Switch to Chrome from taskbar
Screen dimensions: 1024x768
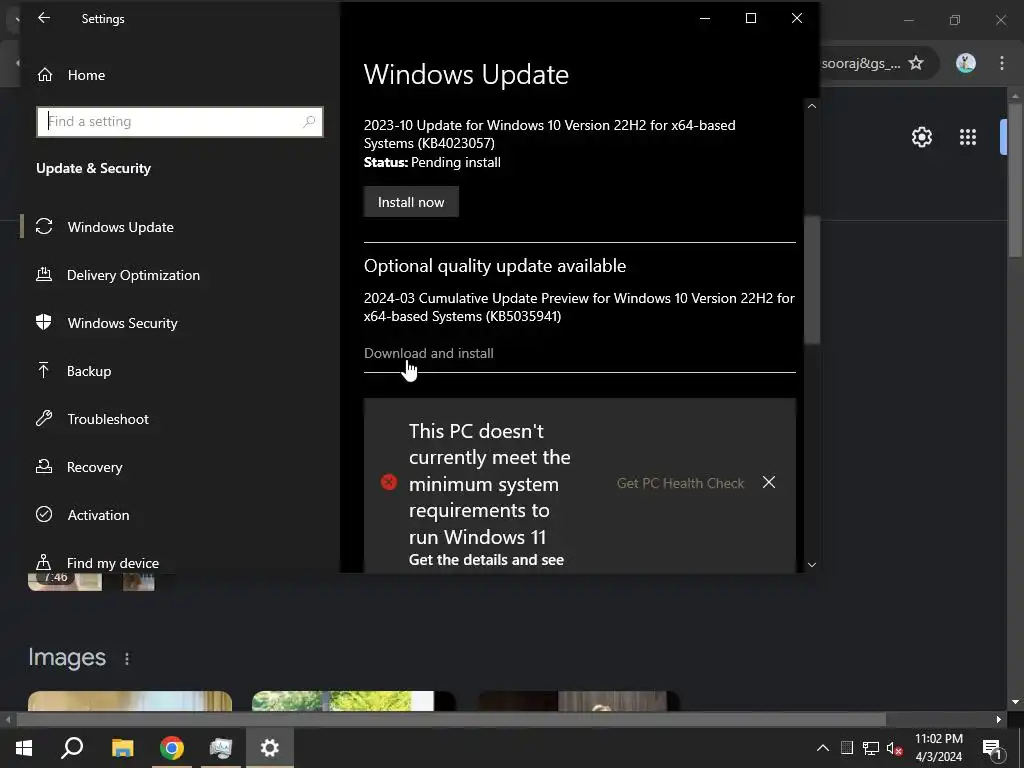click(x=171, y=748)
